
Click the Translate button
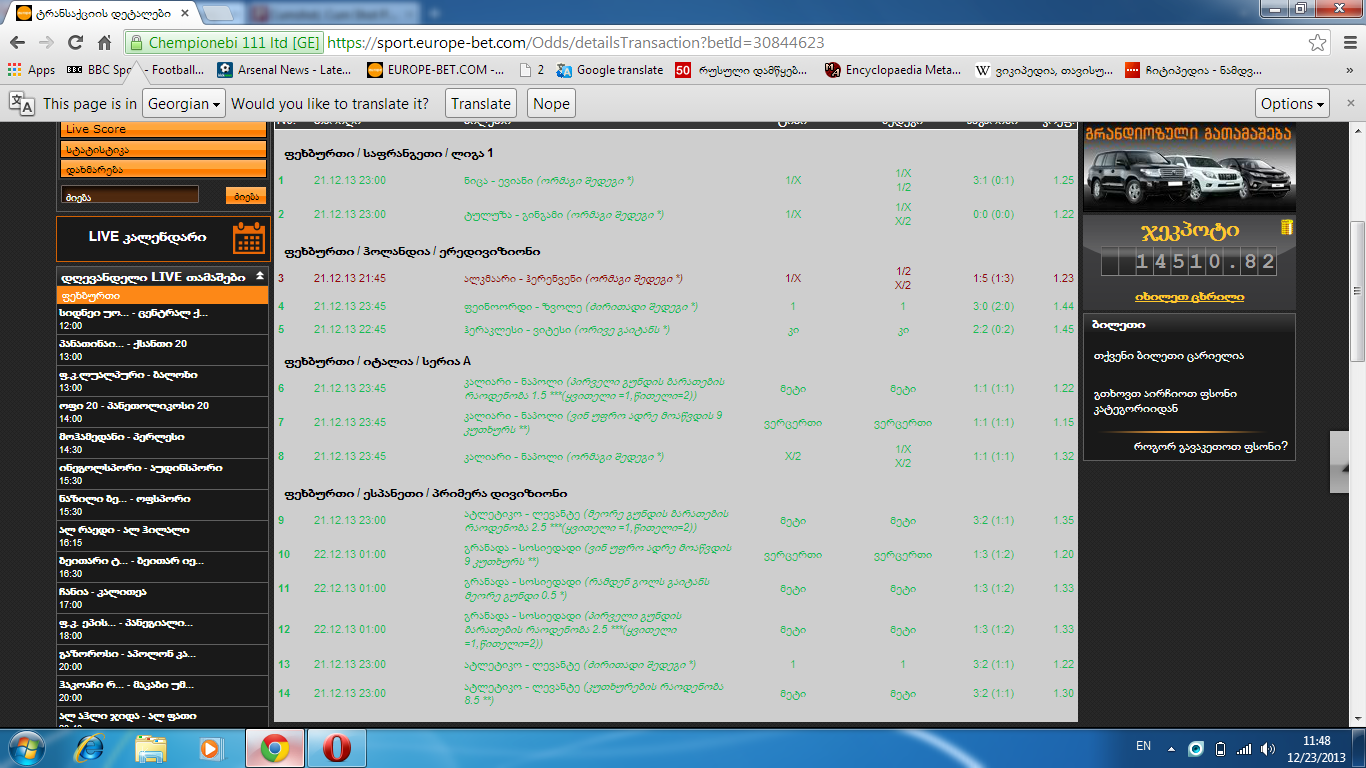(481, 103)
